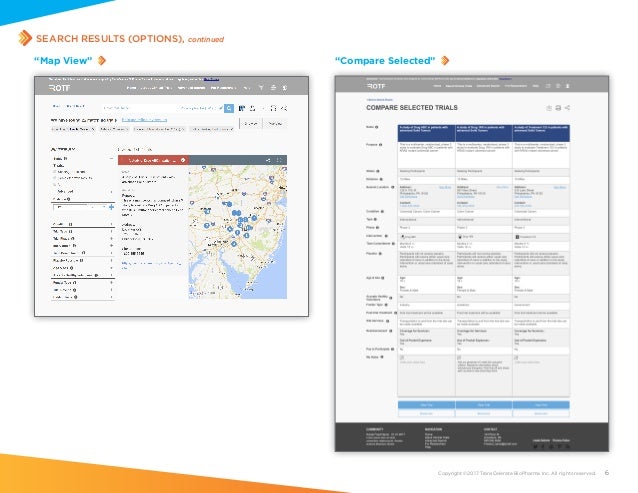This screenshot has height=493, width=638.
Task: Click the info icon next to the Phase row label
Action: 378,228
